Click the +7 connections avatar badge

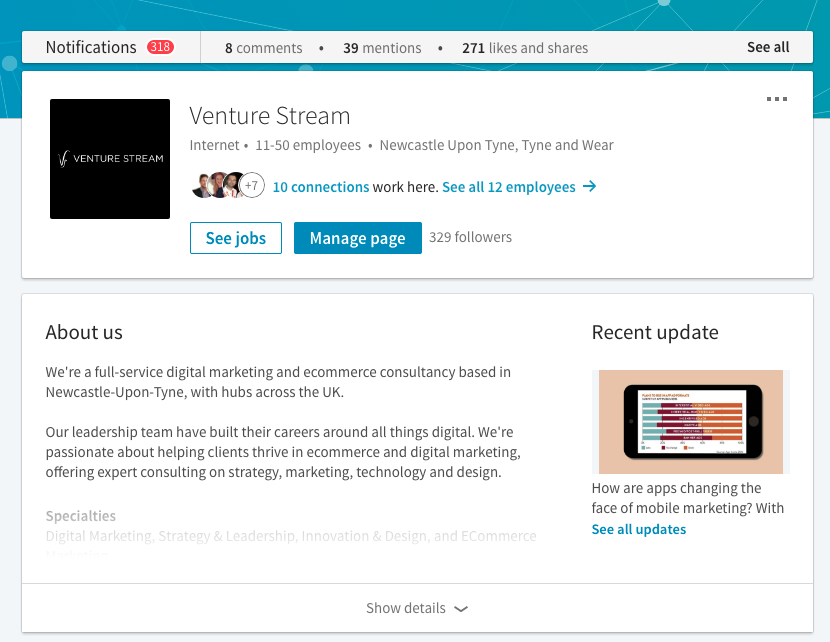point(251,186)
